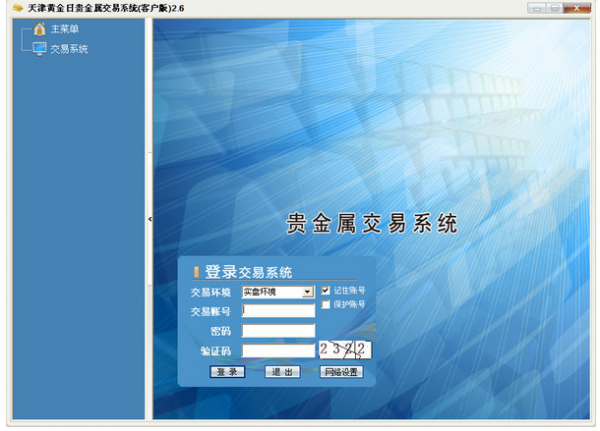Viewport: 600px width, 431px height.
Task: Focus the 验证码 input field
Action: (278, 351)
